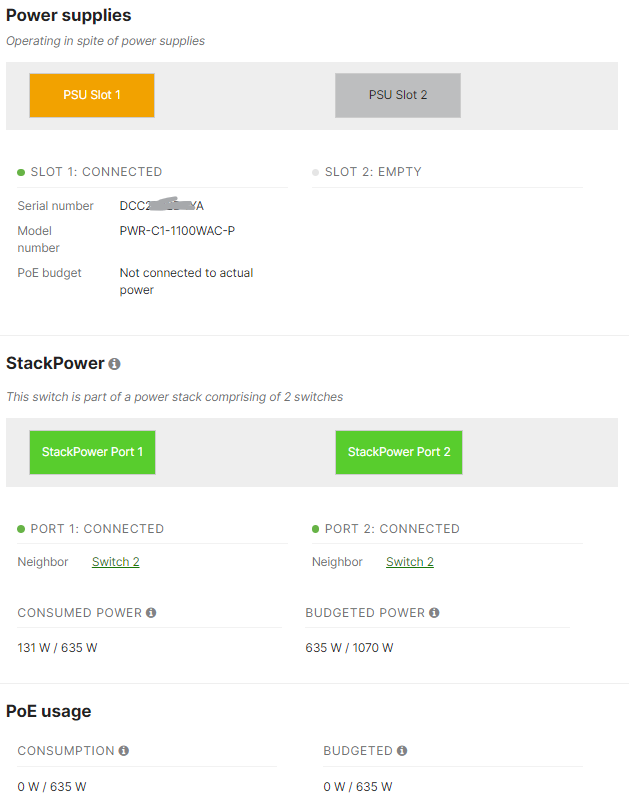629x802 pixels.
Task: Open the StackPower info tooltip icon
Action: click(x=114, y=363)
